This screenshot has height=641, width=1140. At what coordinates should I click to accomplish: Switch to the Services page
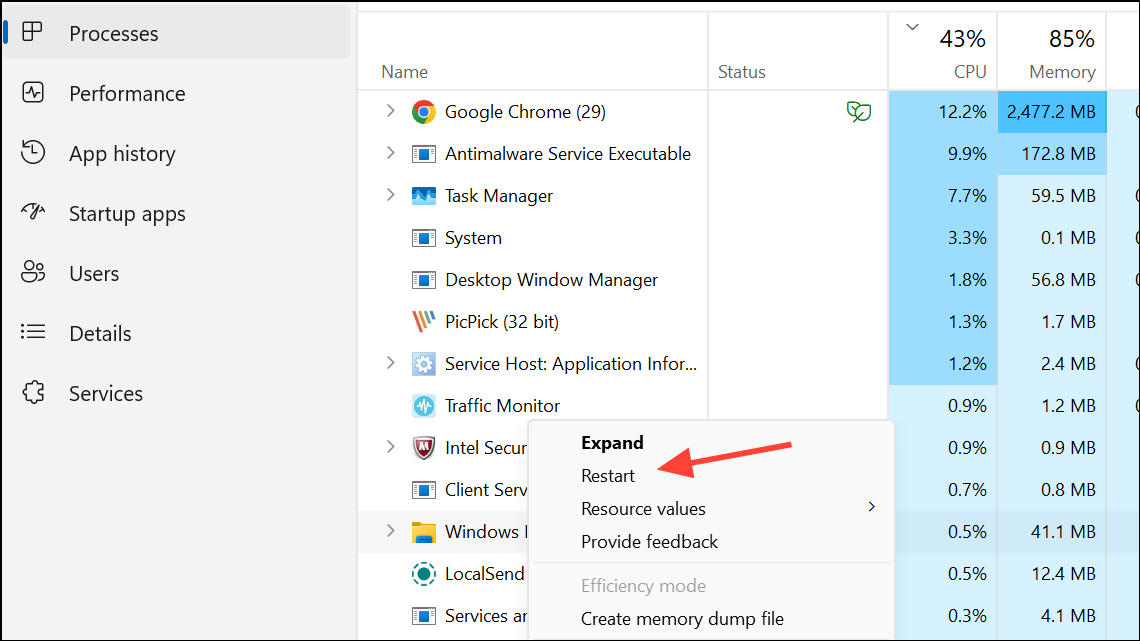(106, 394)
